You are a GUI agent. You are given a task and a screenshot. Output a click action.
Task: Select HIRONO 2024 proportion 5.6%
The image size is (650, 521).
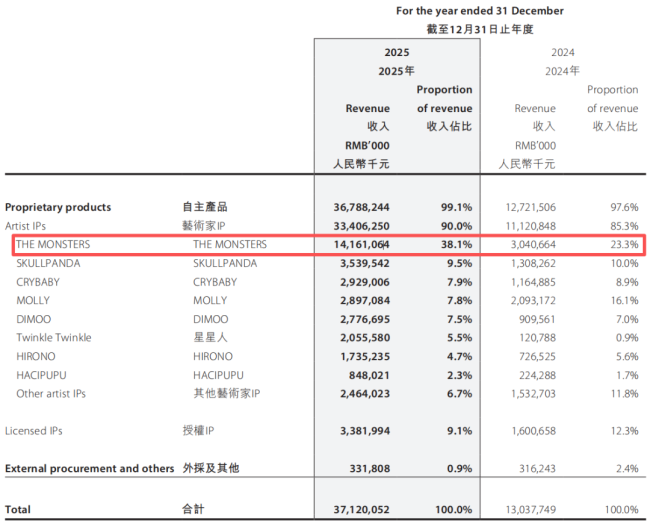pyautogui.click(x=627, y=356)
